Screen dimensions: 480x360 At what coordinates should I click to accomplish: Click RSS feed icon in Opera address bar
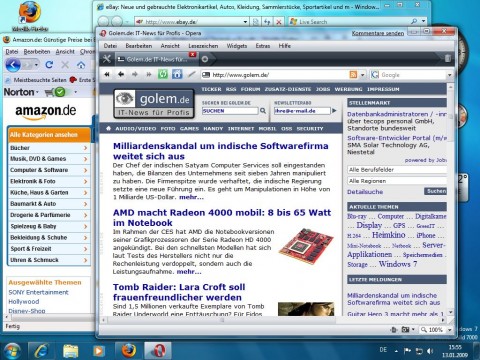[353, 75]
